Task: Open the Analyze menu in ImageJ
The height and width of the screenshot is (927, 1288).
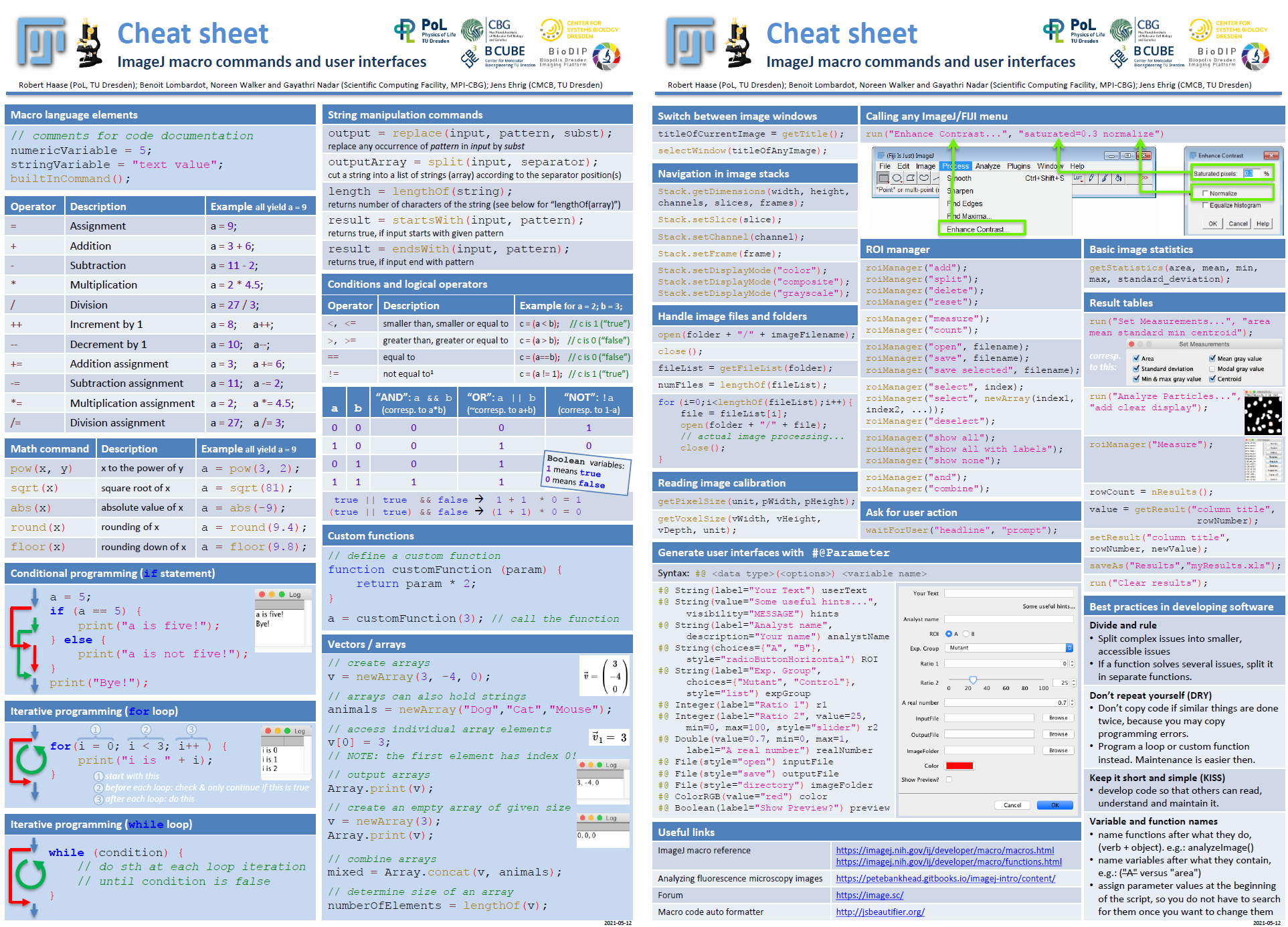Action: click(988, 166)
